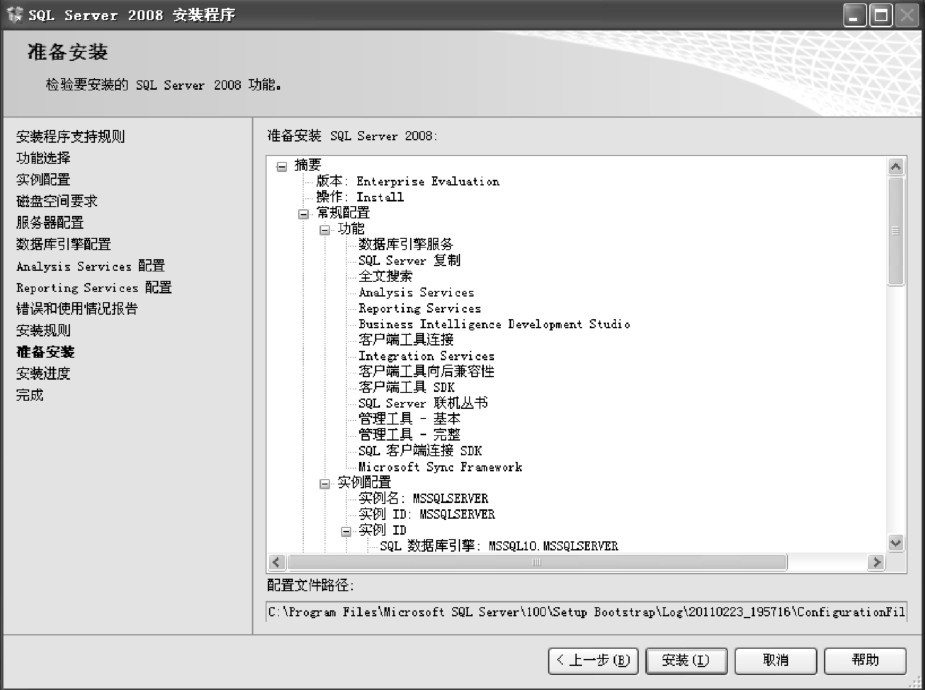Select tree row 操作: Install

point(360,197)
